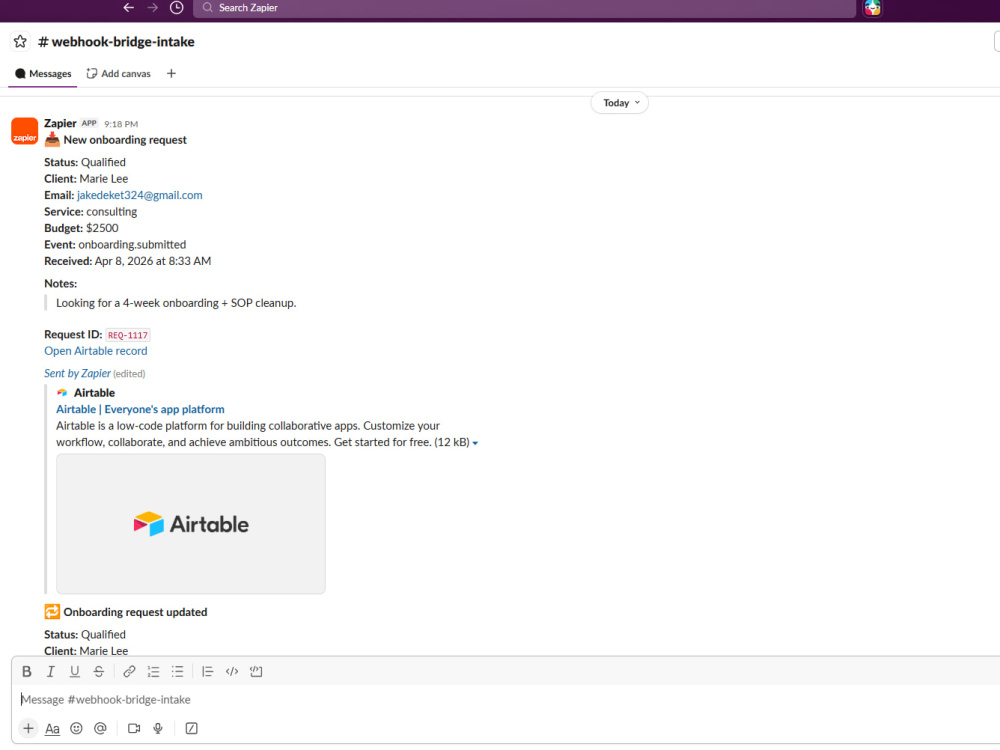The height and width of the screenshot is (750, 1000).
Task: Open the Zapier sender name
Action: click(60, 123)
